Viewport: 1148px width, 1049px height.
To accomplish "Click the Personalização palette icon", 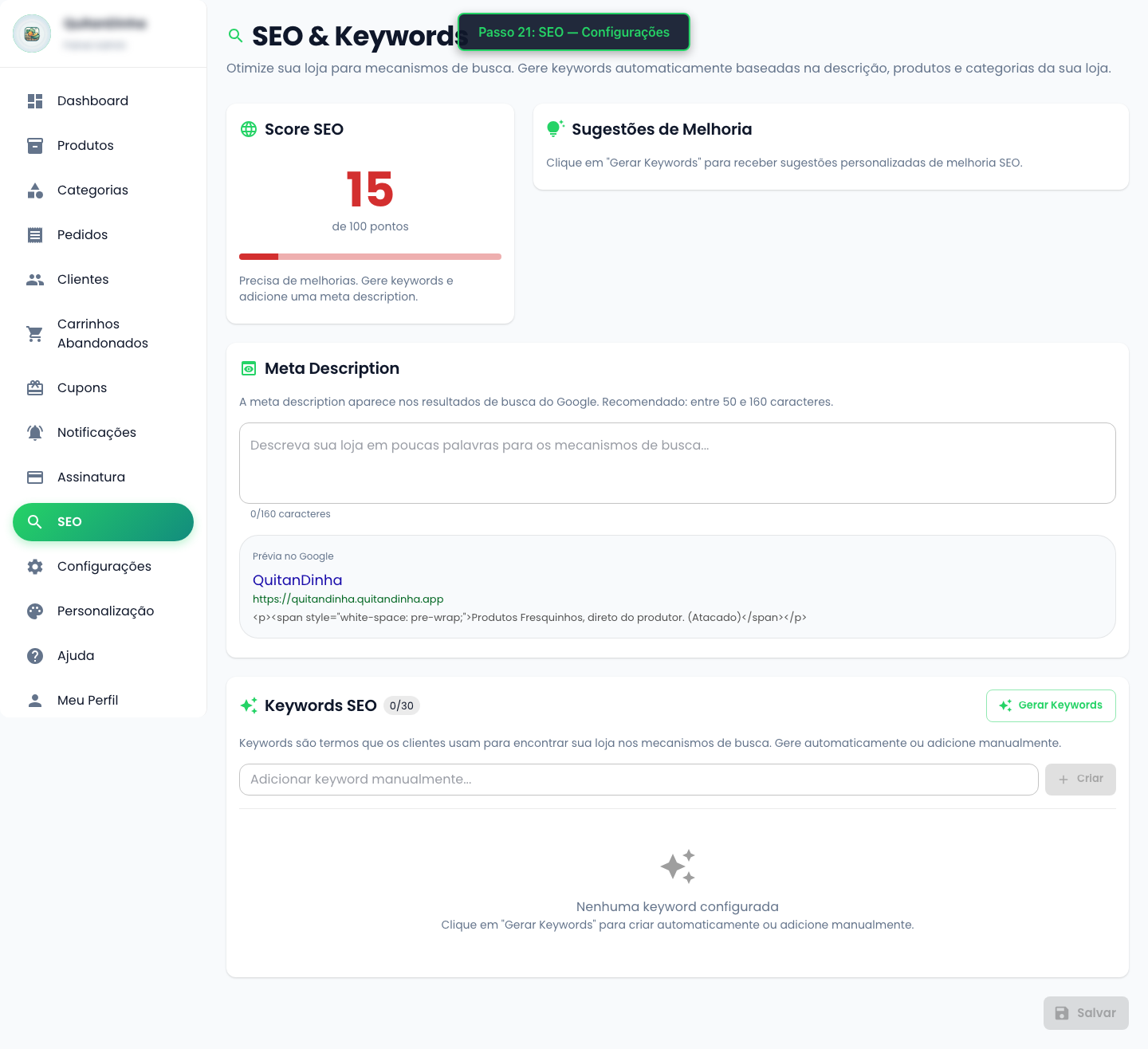I will [35, 611].
